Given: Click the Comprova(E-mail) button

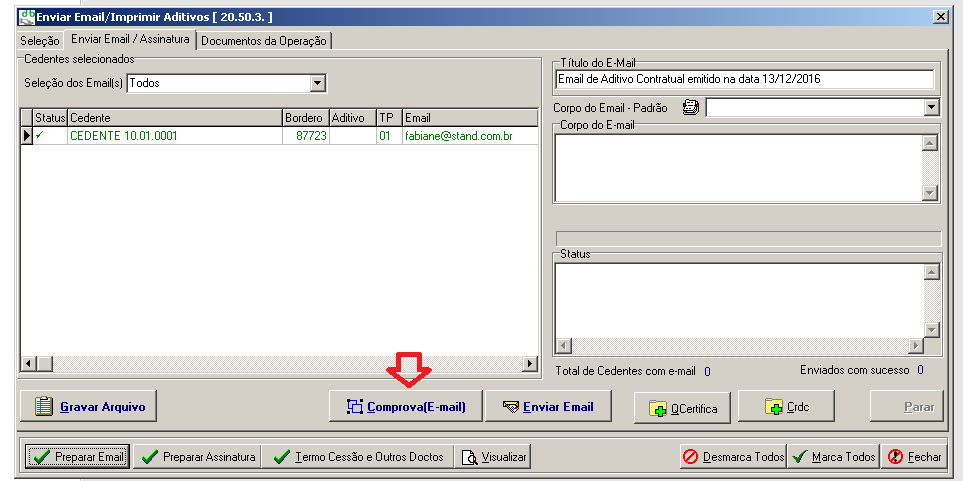Looking at the screenshot, I should (x=405, y=407).
